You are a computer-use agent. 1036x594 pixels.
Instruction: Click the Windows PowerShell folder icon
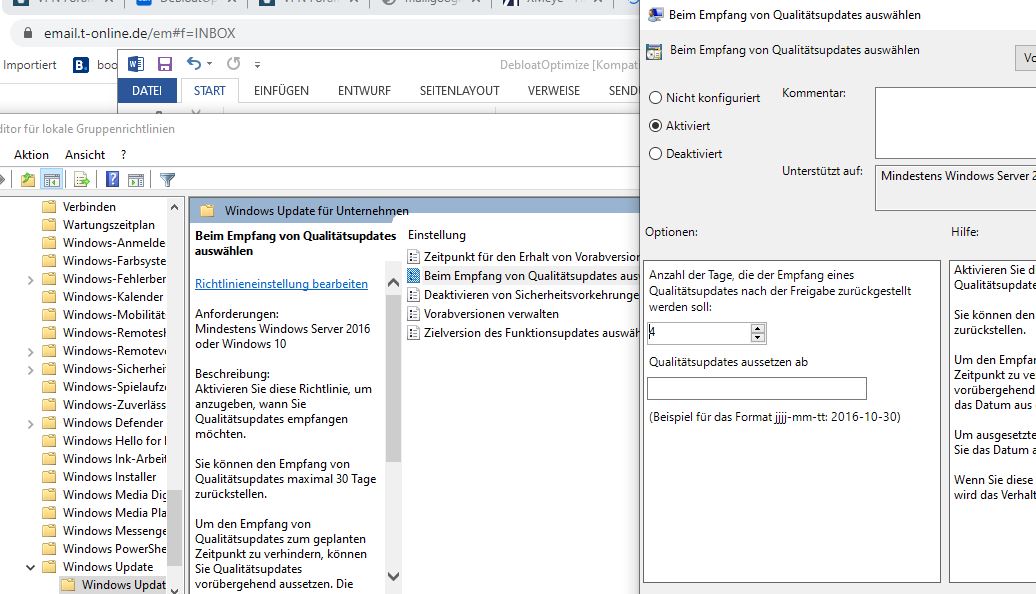click(49, 548)
